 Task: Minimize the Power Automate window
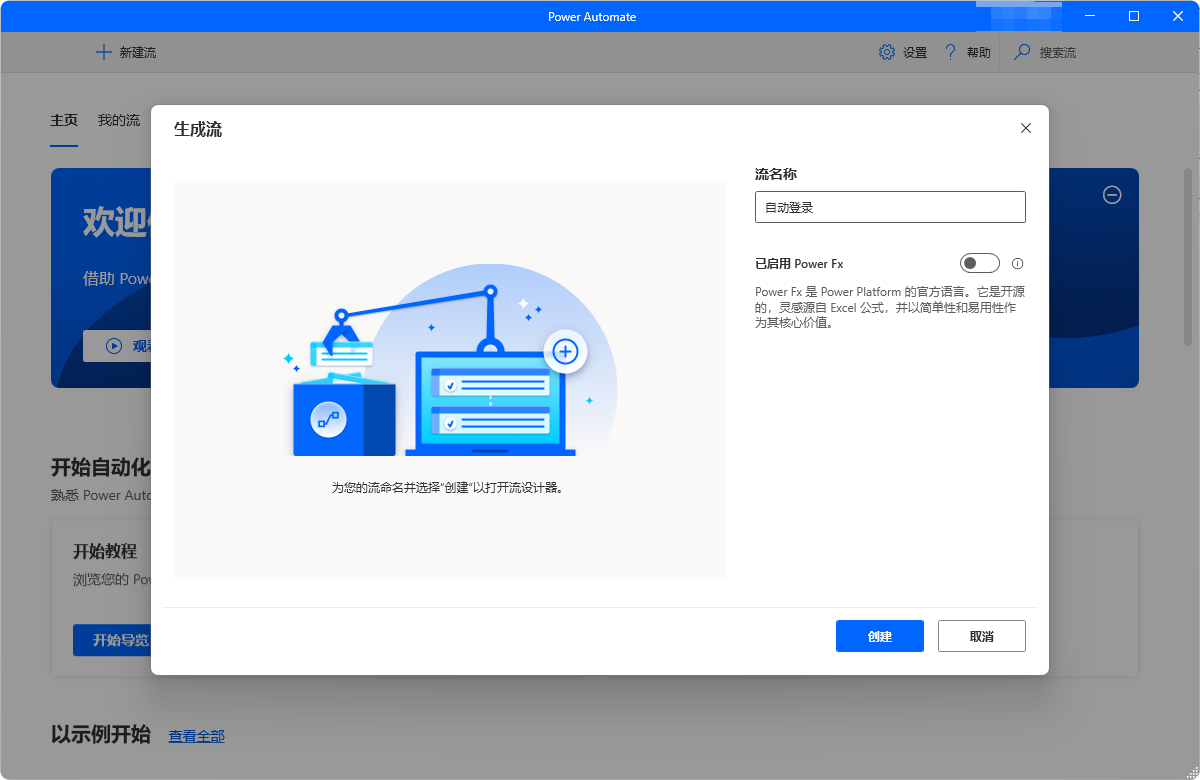(x=1088, y=16)
